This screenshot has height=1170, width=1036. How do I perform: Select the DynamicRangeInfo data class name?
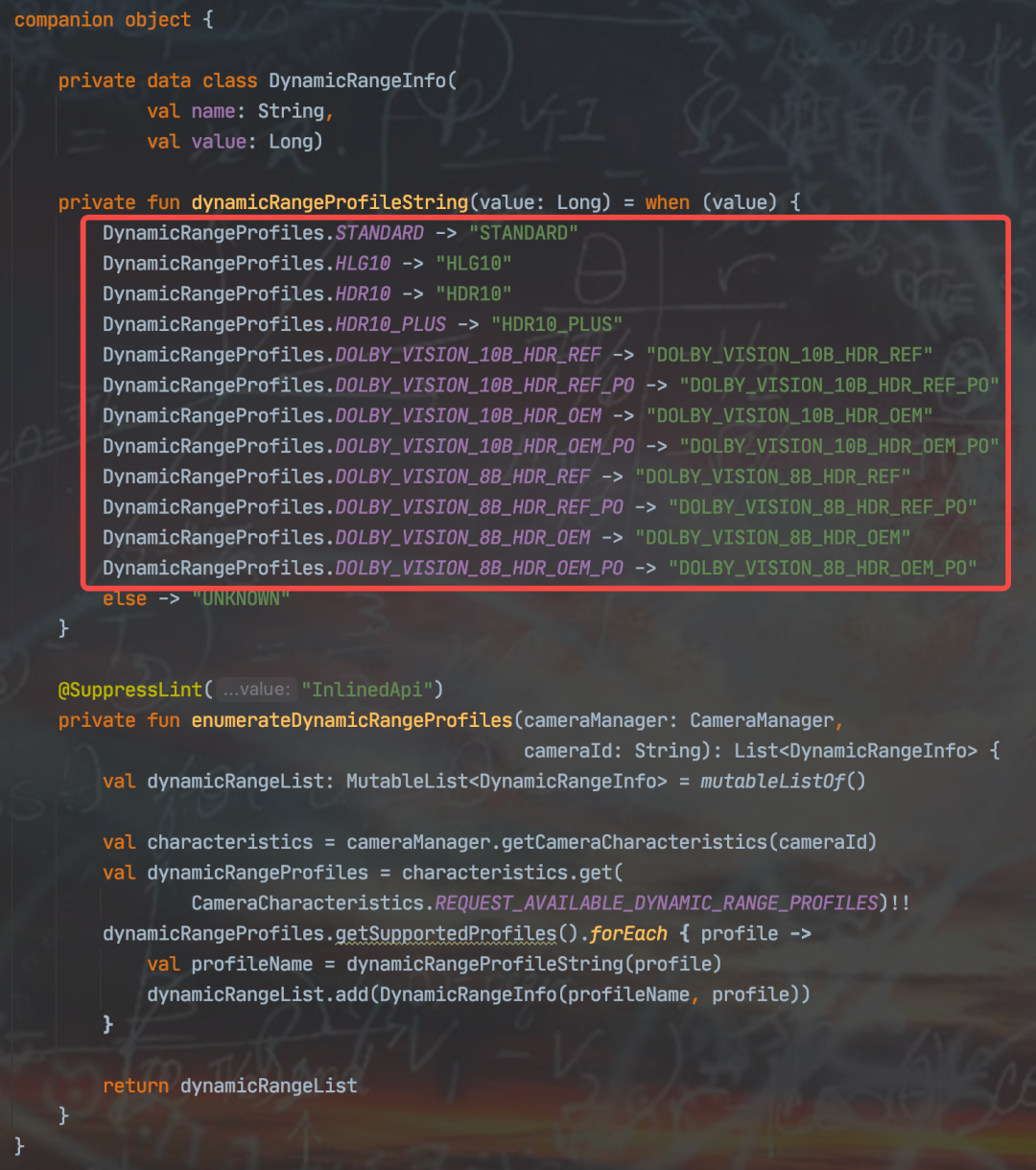click(x=357, y=81)
